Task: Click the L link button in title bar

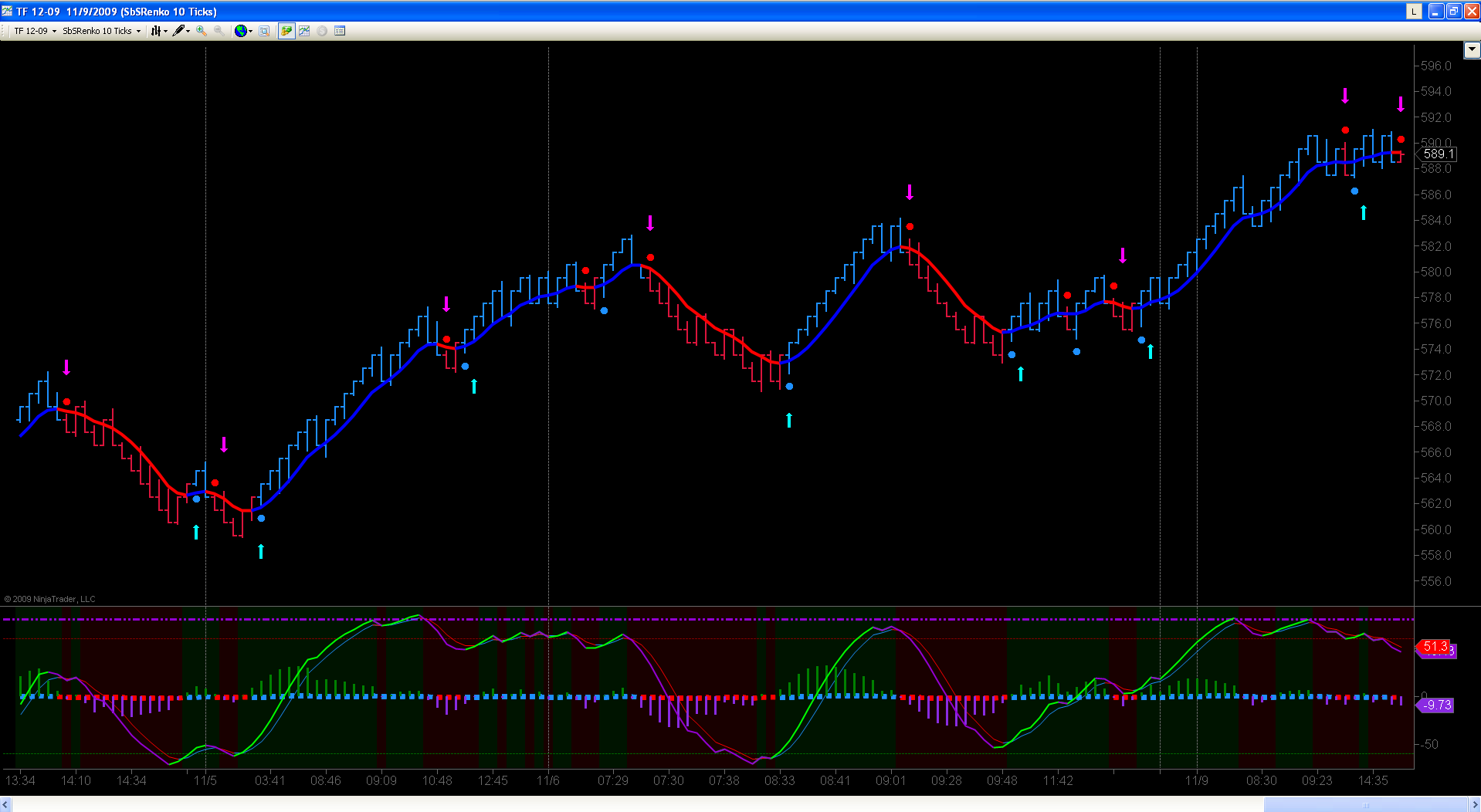Action: coord(1414,11)
